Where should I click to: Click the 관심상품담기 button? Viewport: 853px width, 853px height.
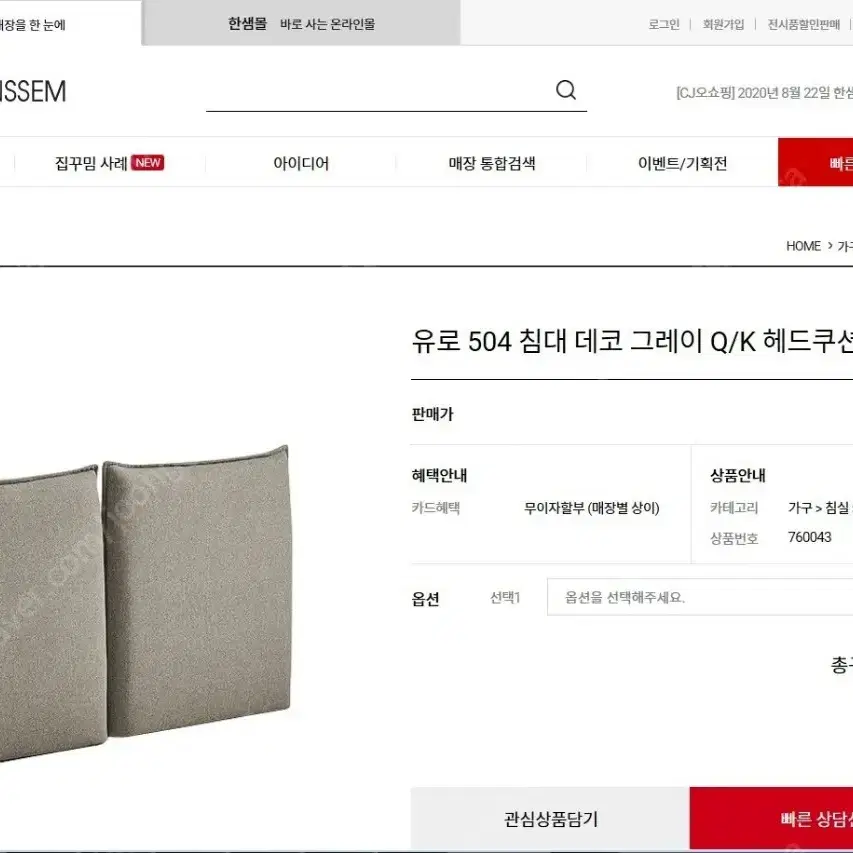point(550,819)
